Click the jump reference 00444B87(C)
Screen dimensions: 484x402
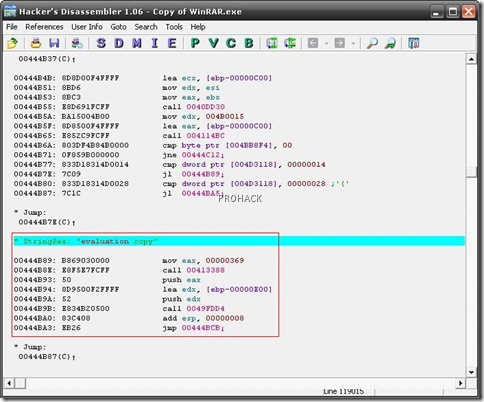click(45, 357)
